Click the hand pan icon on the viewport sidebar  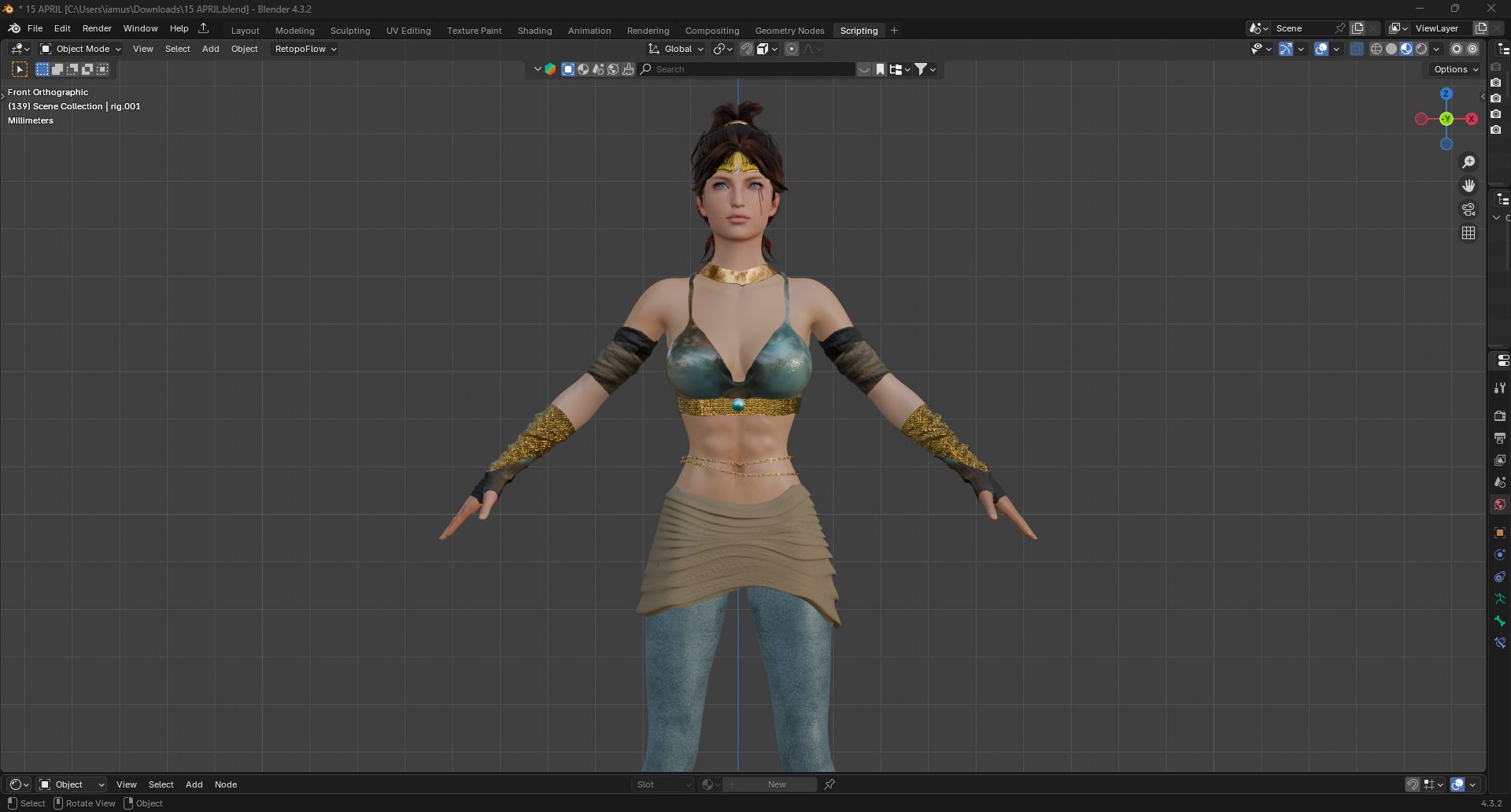tap(1469, 186)
